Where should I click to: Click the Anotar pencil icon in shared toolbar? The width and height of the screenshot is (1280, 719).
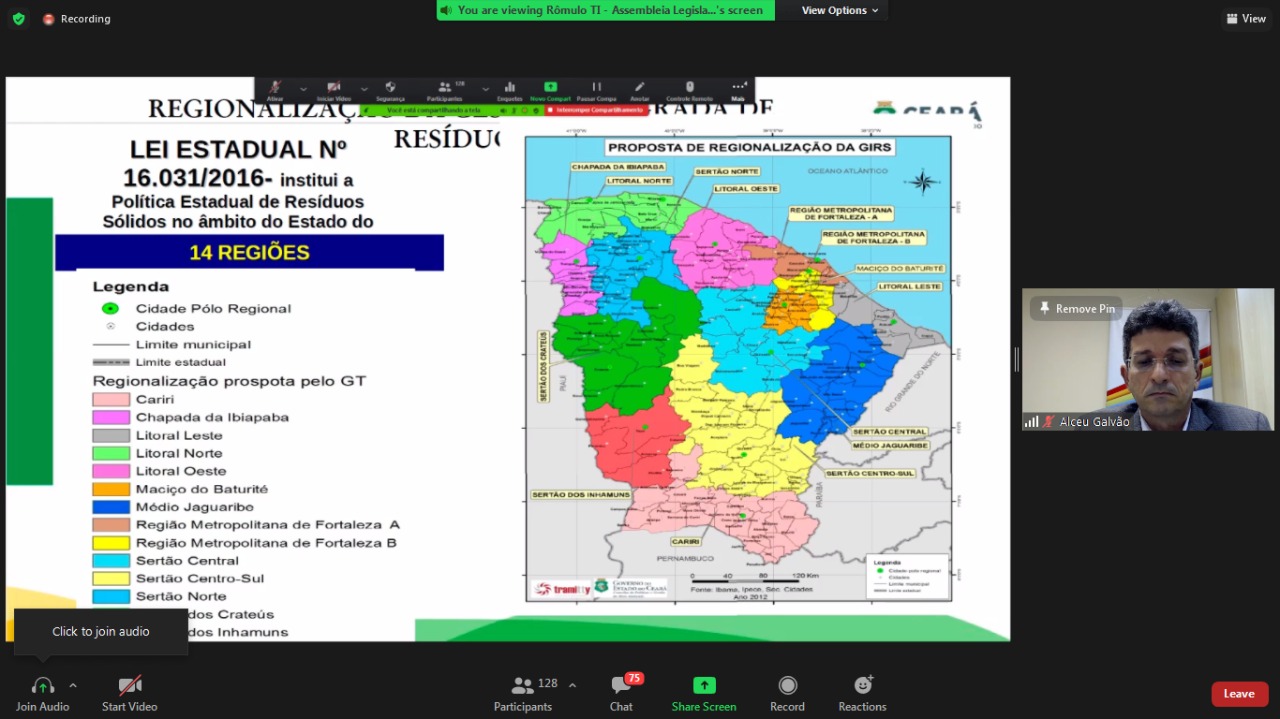point(639,89)
